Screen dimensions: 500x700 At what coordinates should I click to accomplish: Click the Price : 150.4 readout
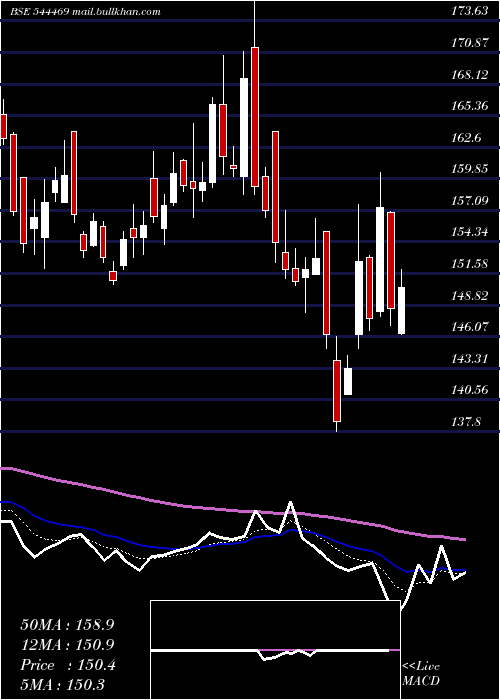click(68, 665)
